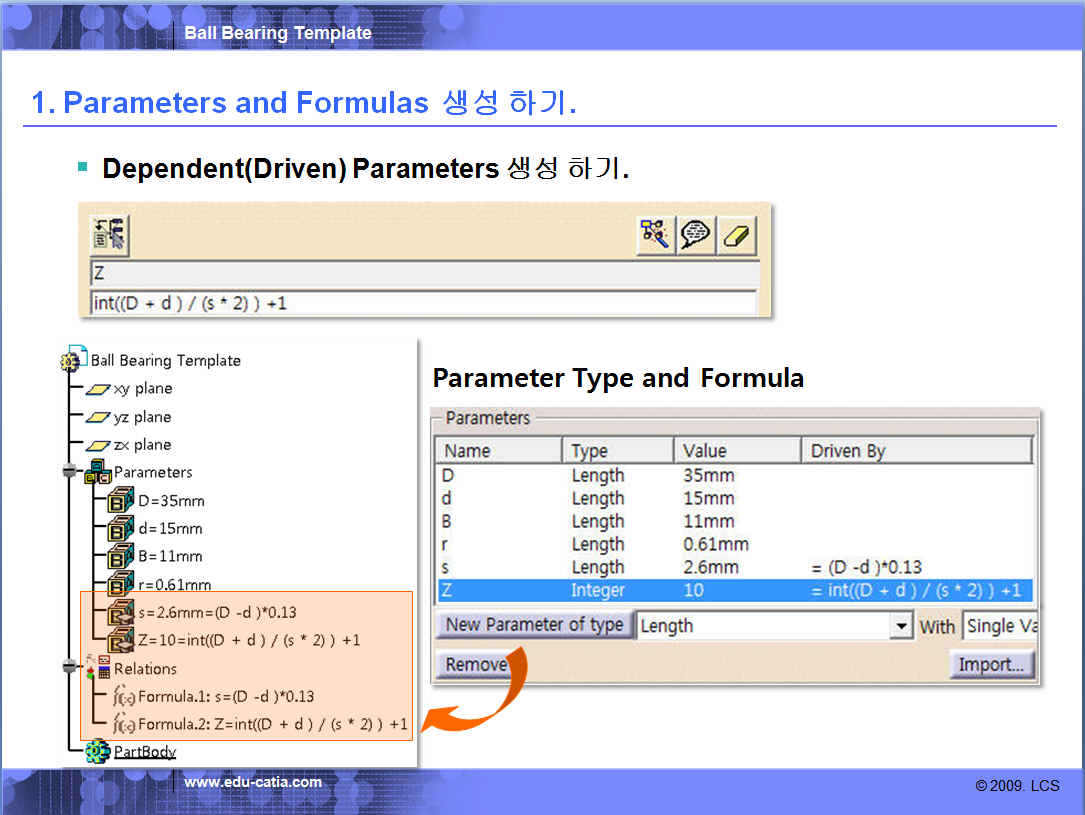1085x815 pixels.
Task: Click the eraser icon in the formula toolbar
Action: pyautogui.click(x=737, y=236)
